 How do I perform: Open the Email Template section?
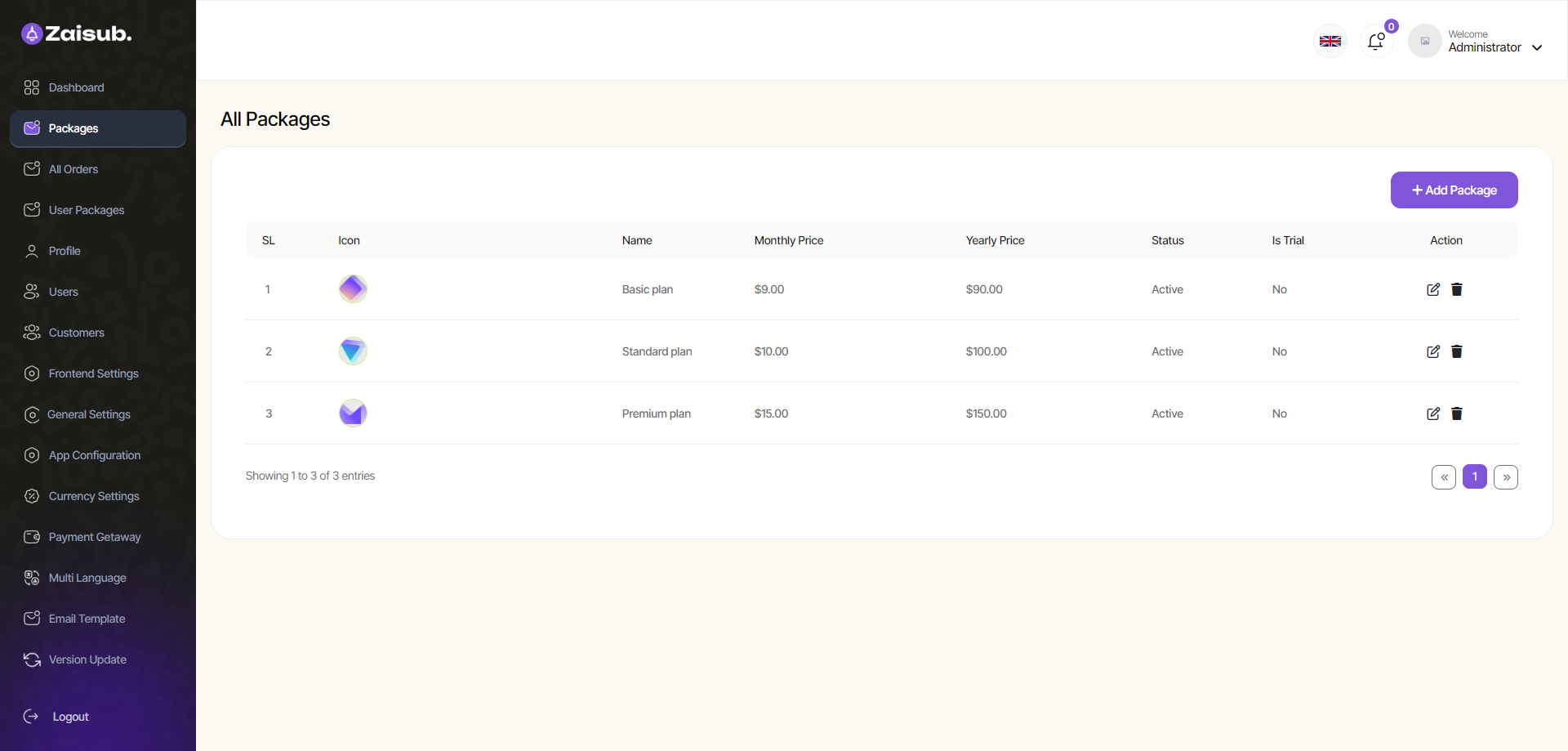click(87, 619)
